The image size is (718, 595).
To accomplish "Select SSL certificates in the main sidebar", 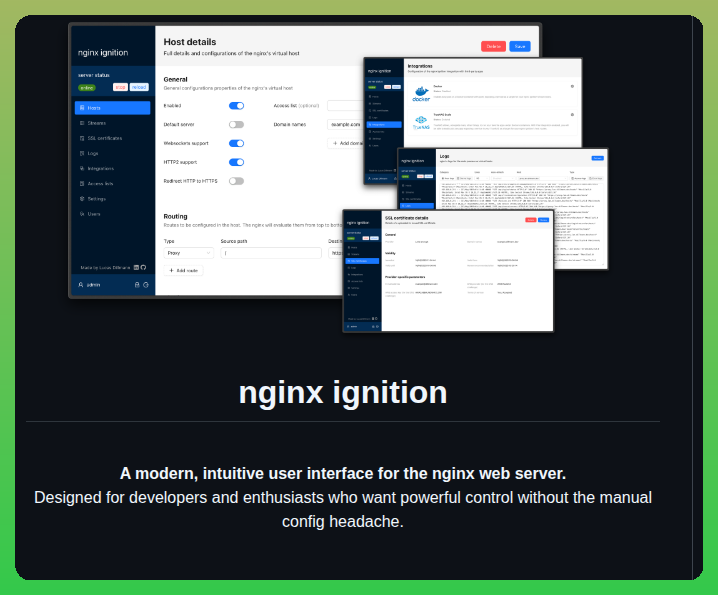I will (113, 138).
